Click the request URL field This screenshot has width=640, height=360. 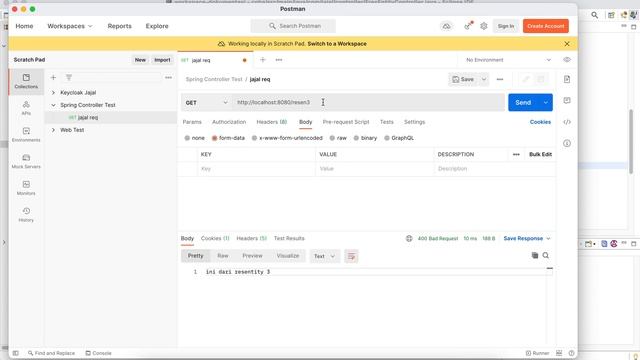coord(368,102)
